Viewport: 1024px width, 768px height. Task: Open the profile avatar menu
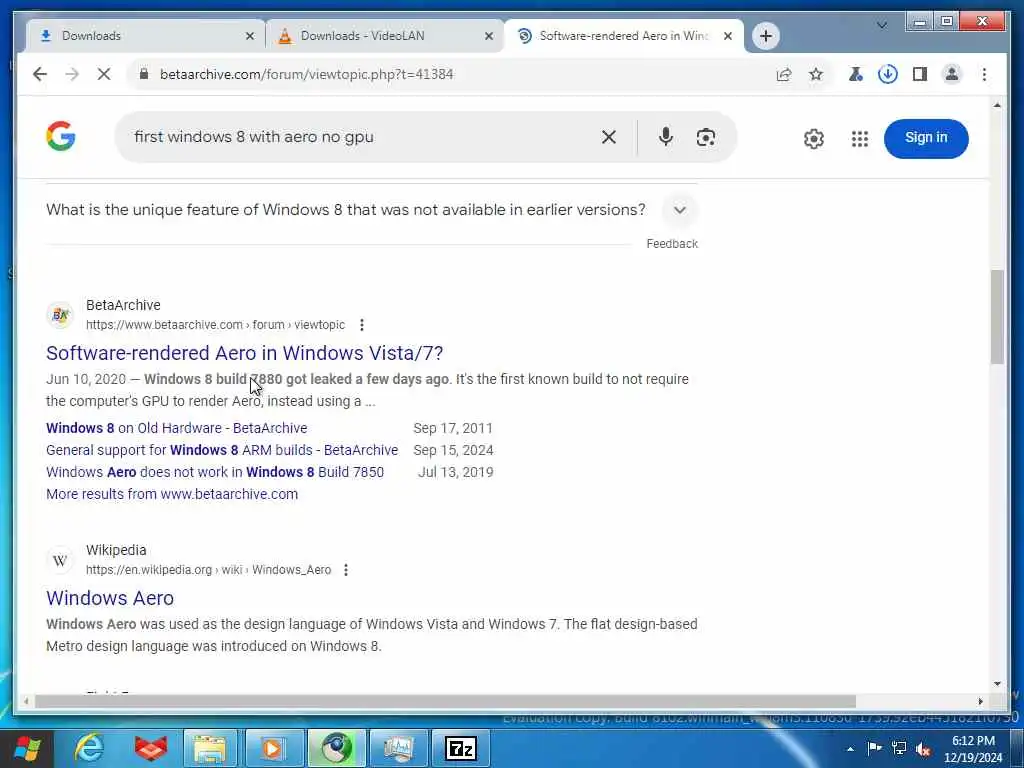(x=952, y=74)
